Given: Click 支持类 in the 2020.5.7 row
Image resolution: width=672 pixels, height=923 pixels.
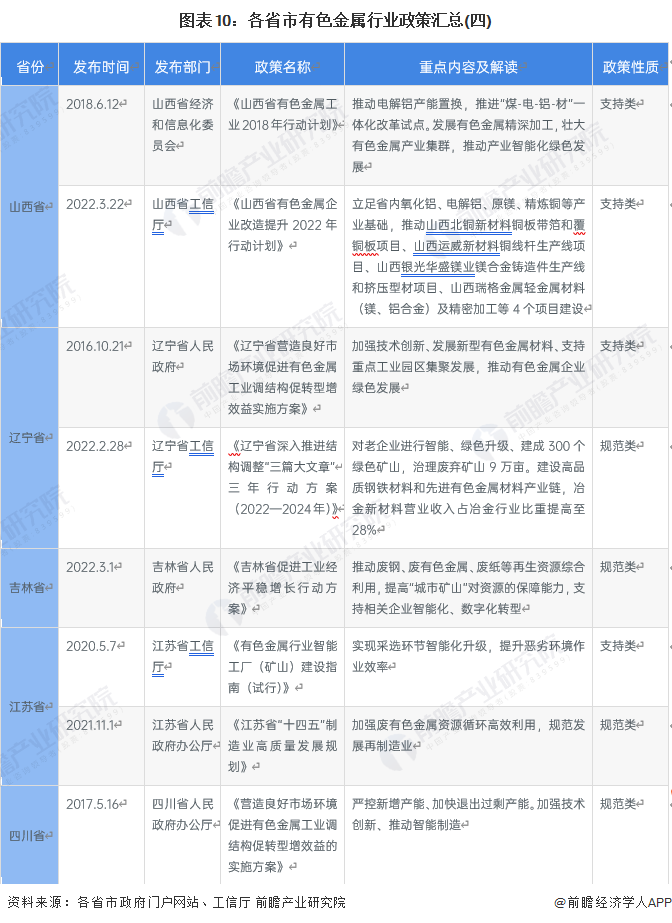Looking at the screenshot, I should pyautogui.click(x=618, y=646).
